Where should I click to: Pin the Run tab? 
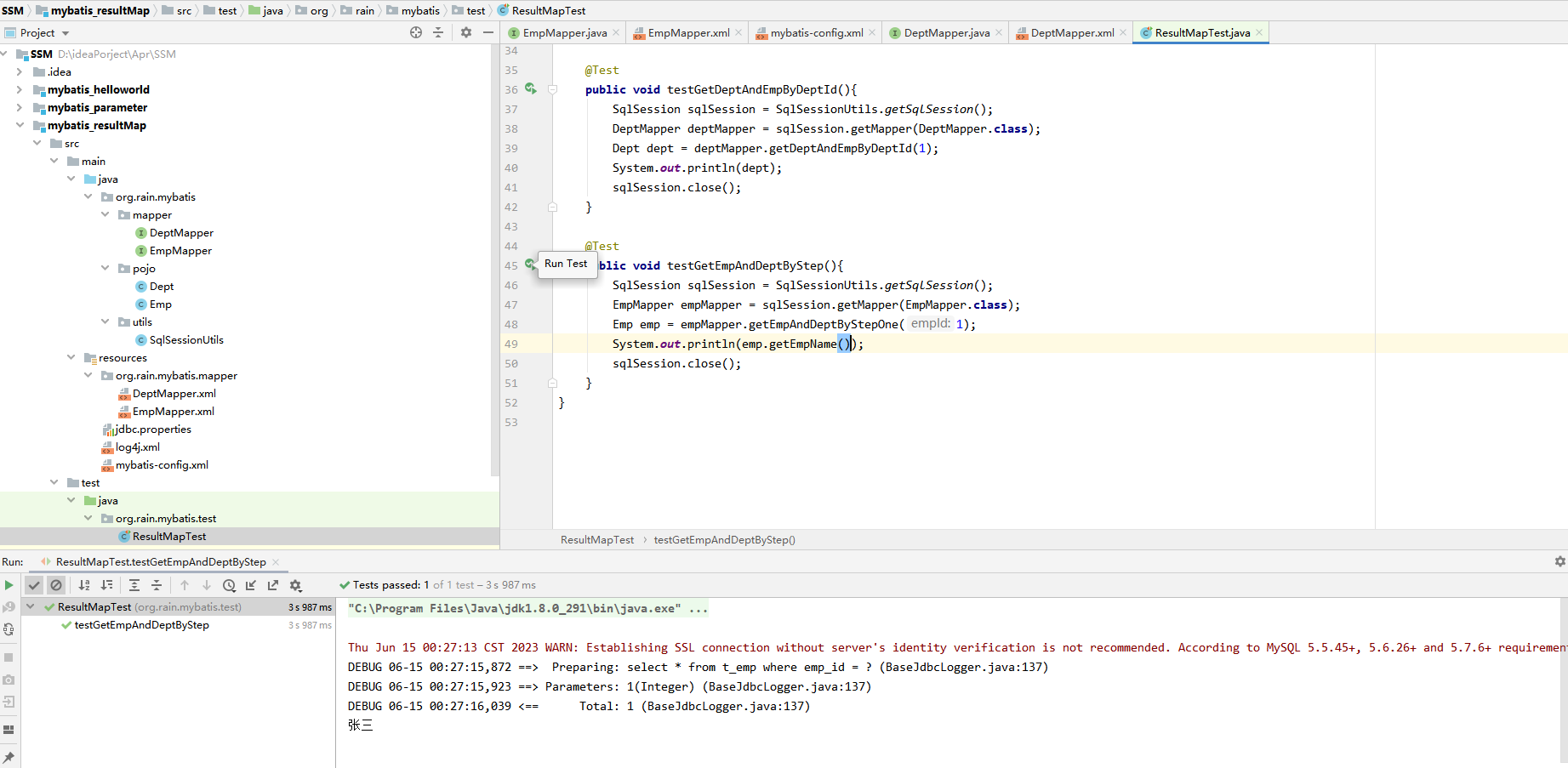[x=9, y=757]
